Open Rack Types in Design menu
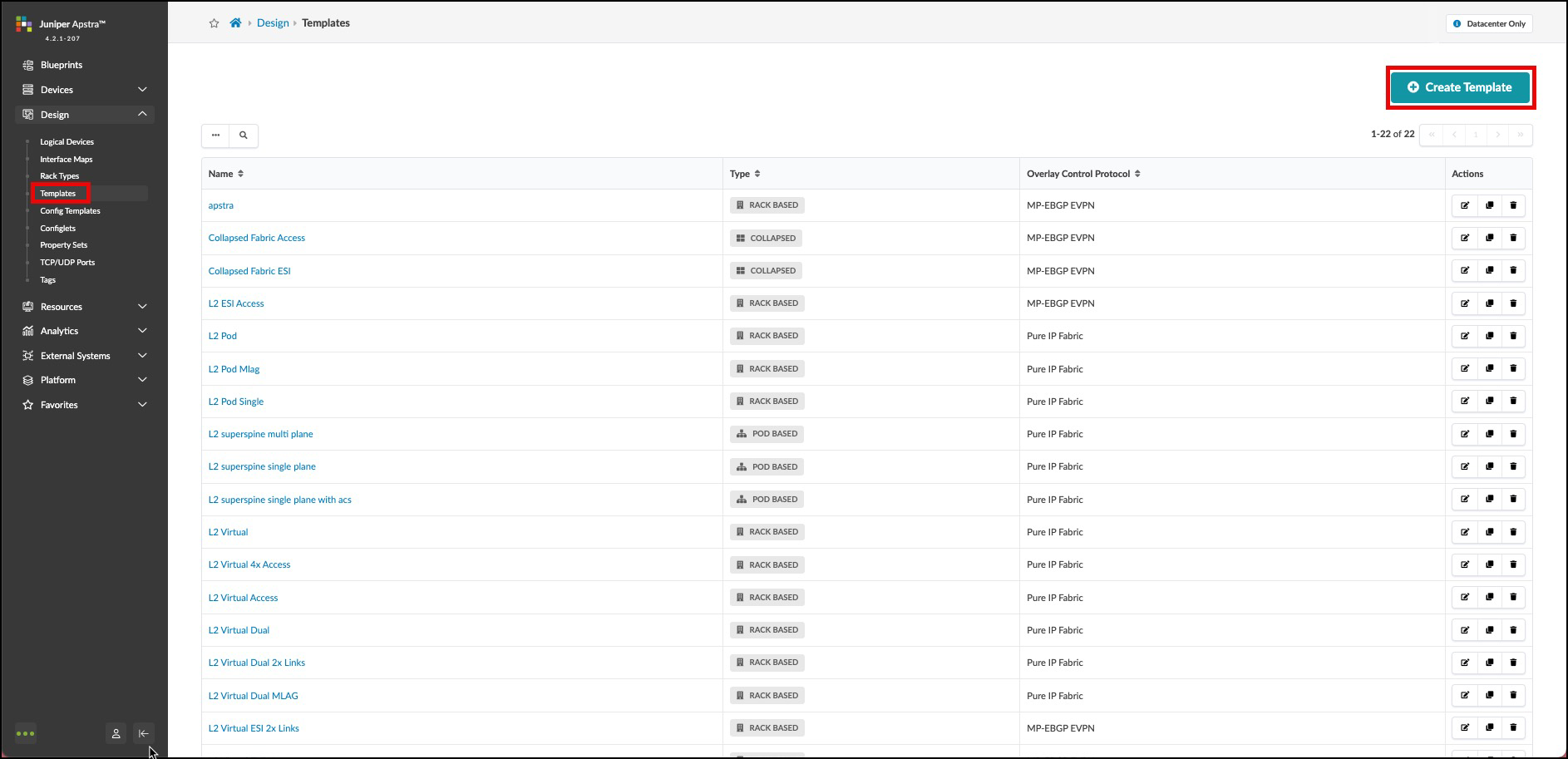The width and height of the screenshot is (1568, 759). [60, 176]
